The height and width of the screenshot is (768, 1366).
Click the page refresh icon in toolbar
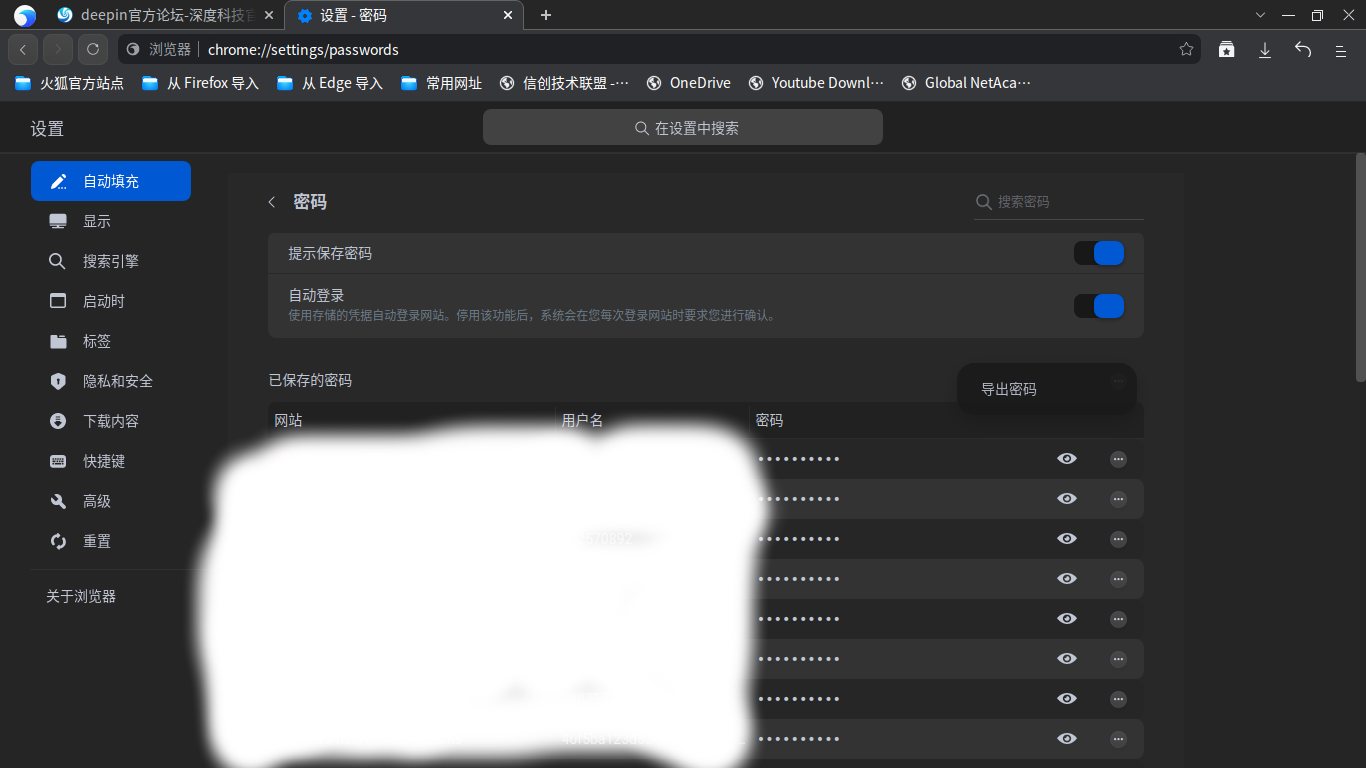click(92, 48)
